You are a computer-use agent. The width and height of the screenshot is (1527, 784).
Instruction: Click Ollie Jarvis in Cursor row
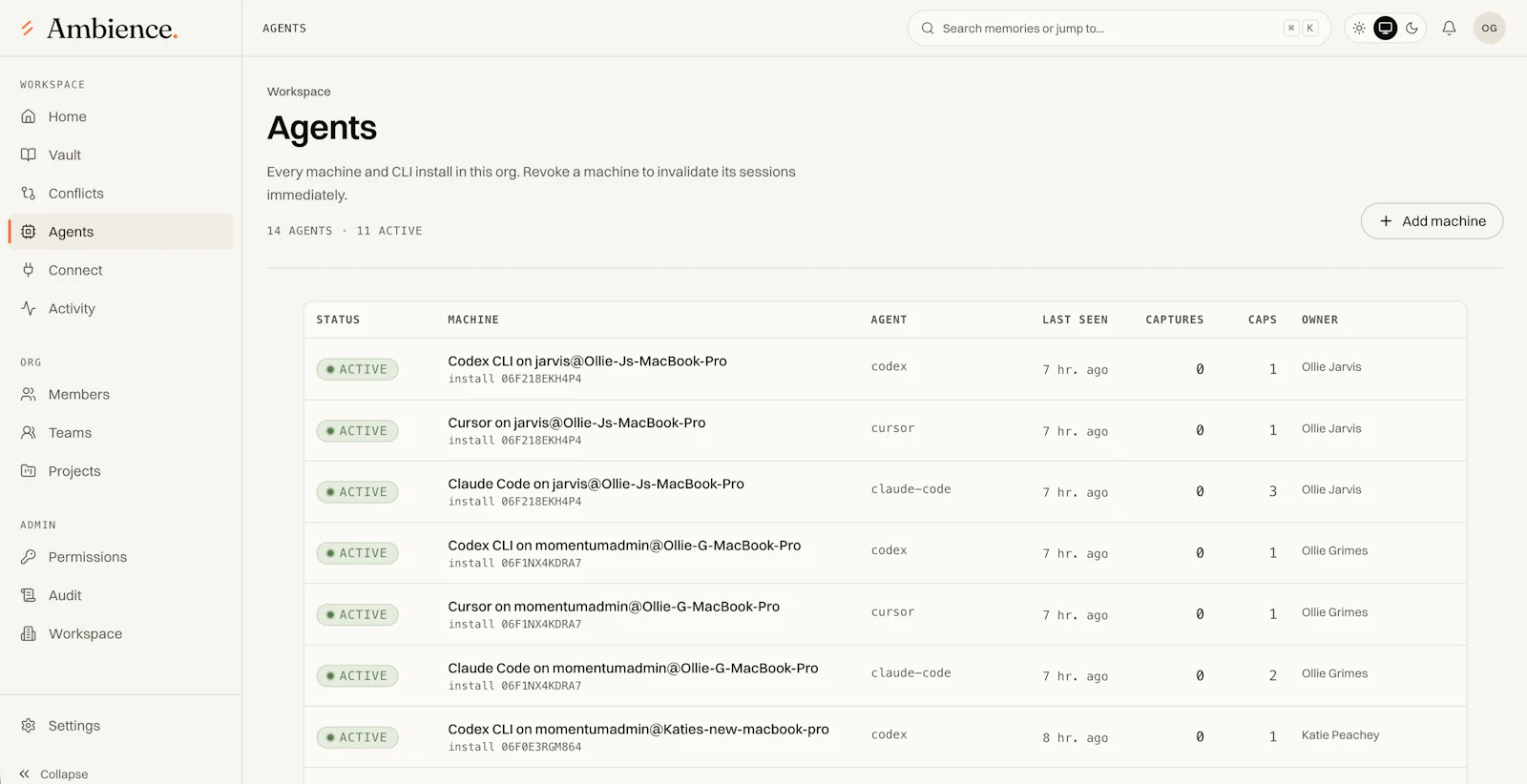tap(1331, 428)
